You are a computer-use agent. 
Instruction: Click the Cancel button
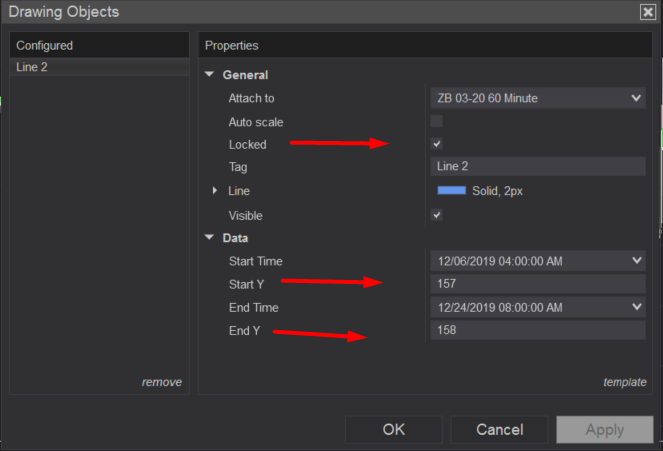tap(499, 429)
